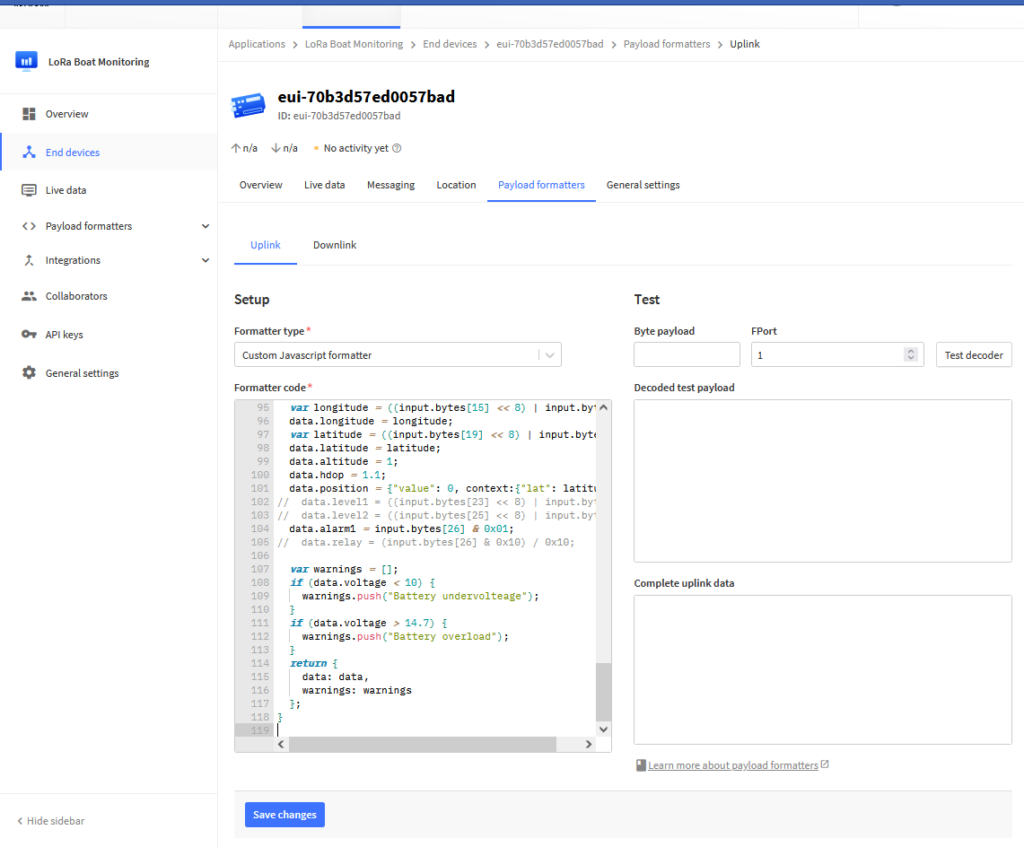Expand the Integrations sidebar chevron
This screenshot has height=847, width=1024.
click(205, 260)
